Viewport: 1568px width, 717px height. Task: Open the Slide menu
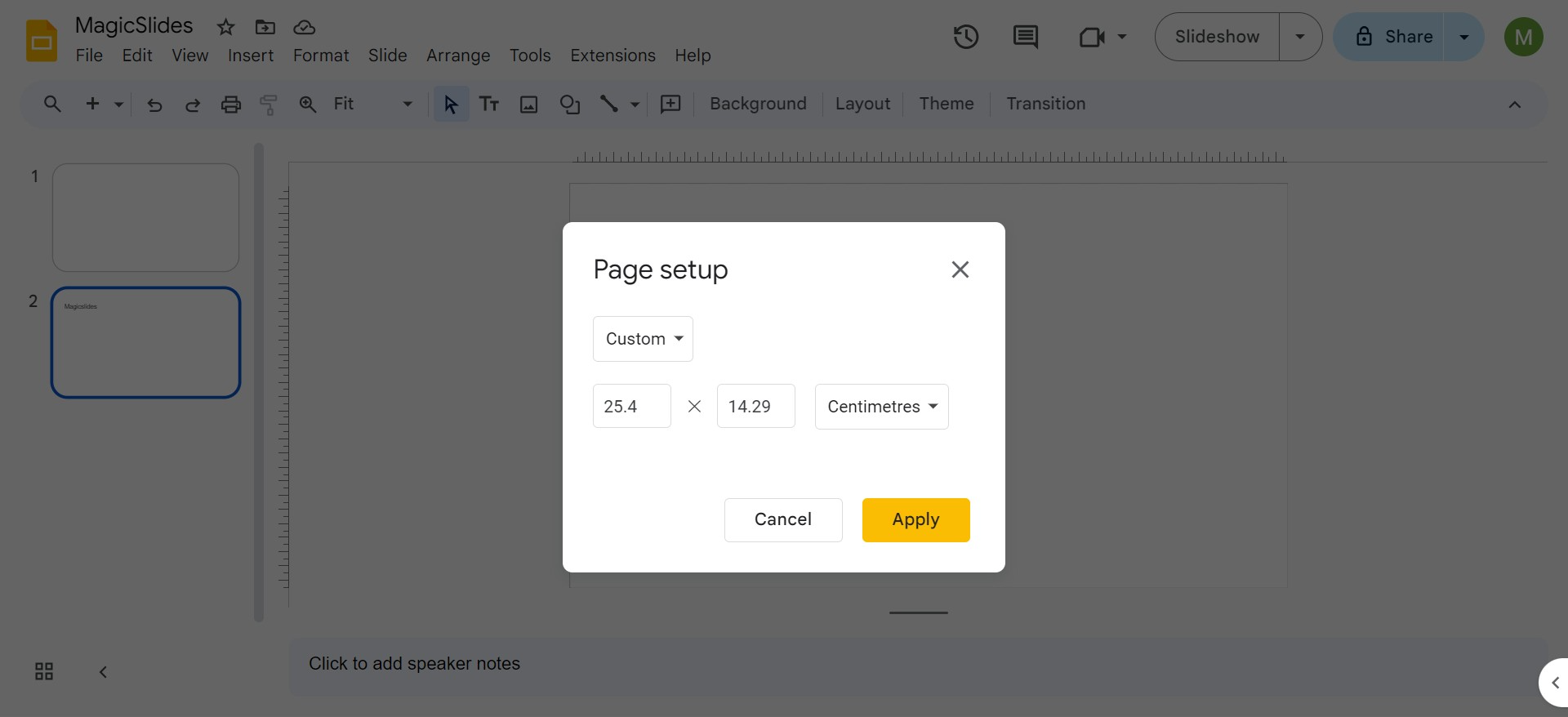click(387, 56)
